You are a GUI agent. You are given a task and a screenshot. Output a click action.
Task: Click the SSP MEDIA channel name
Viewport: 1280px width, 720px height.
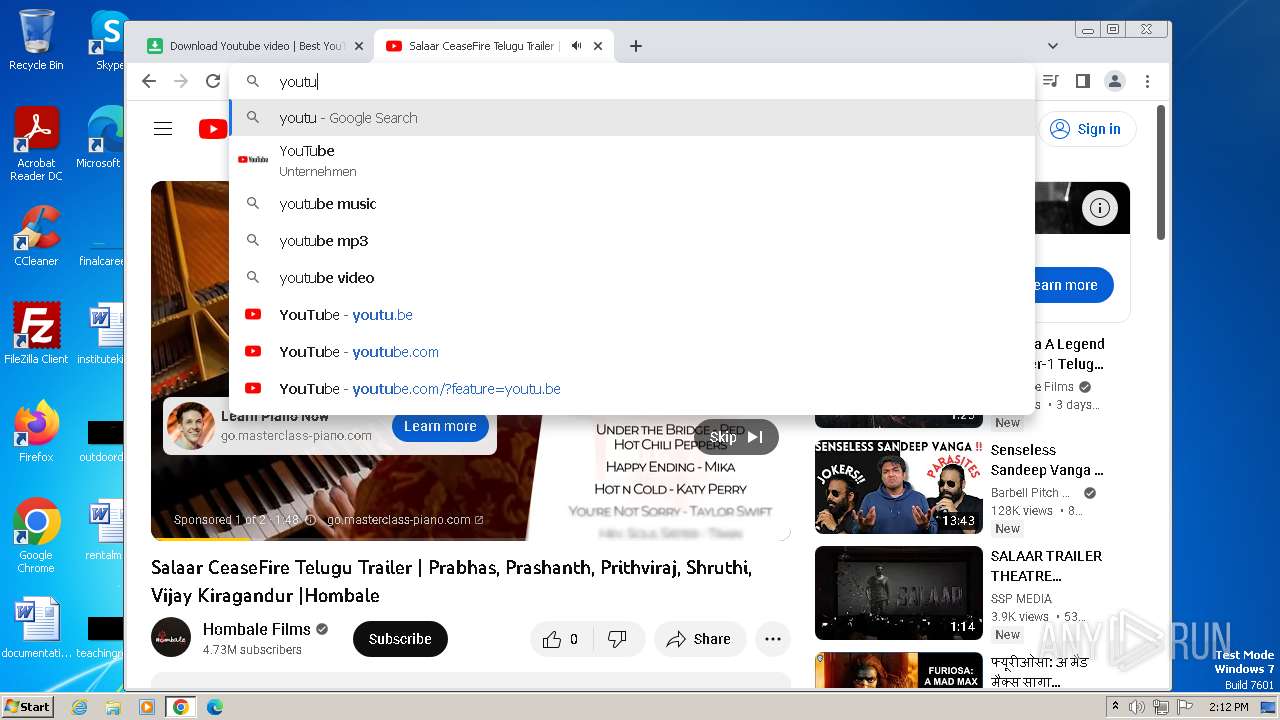1021,599
